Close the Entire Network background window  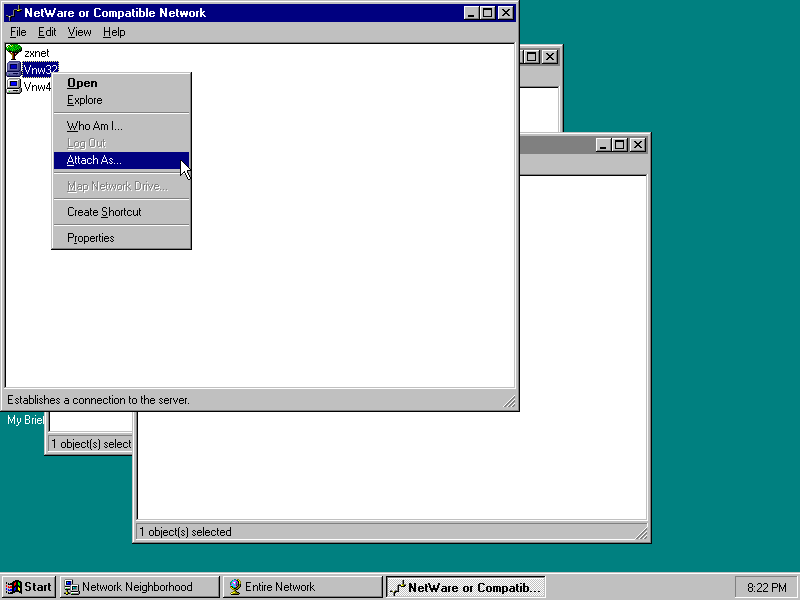pos(638,145)
